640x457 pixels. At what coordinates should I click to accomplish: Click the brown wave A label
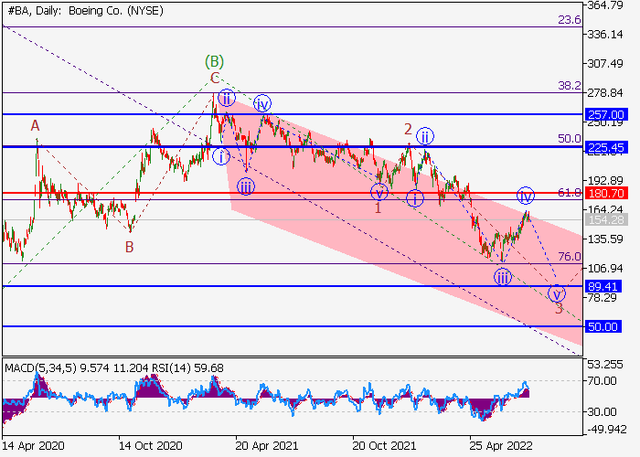click(35, 126)
